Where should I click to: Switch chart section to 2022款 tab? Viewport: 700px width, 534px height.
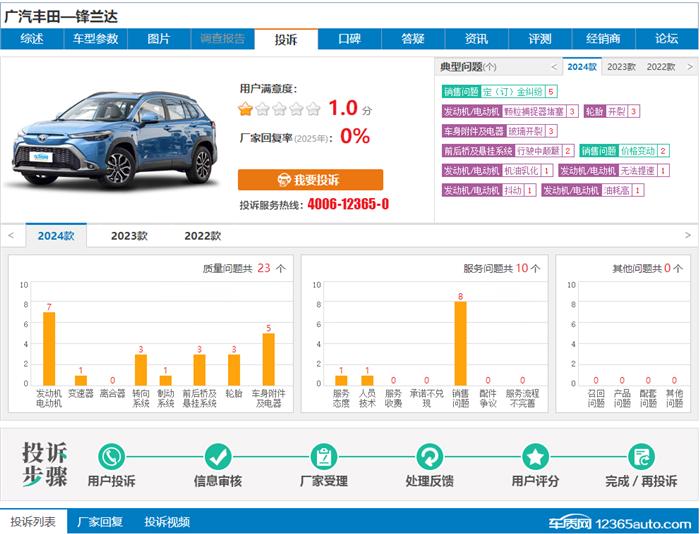(x=203, y=236)
